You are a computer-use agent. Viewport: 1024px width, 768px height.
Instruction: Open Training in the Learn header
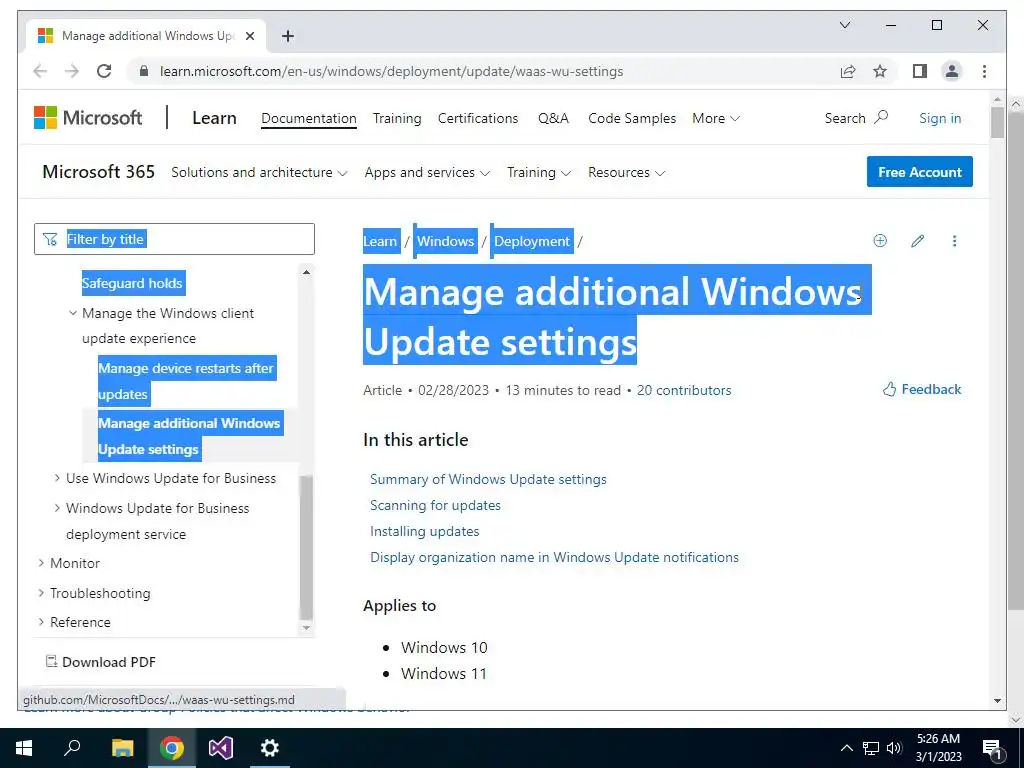pyautogui.click(x=397, y=118)
